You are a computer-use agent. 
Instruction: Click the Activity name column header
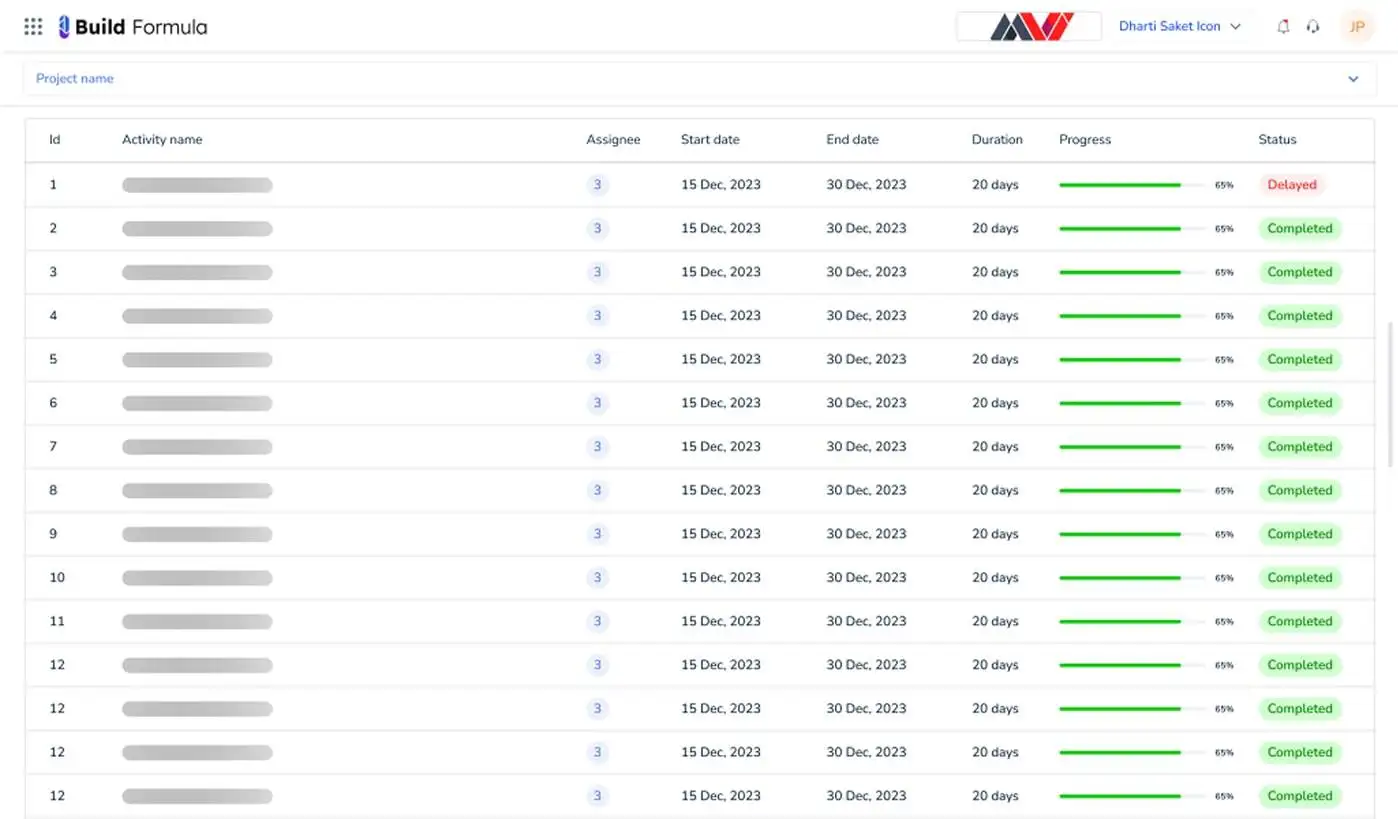coord(162,140)
